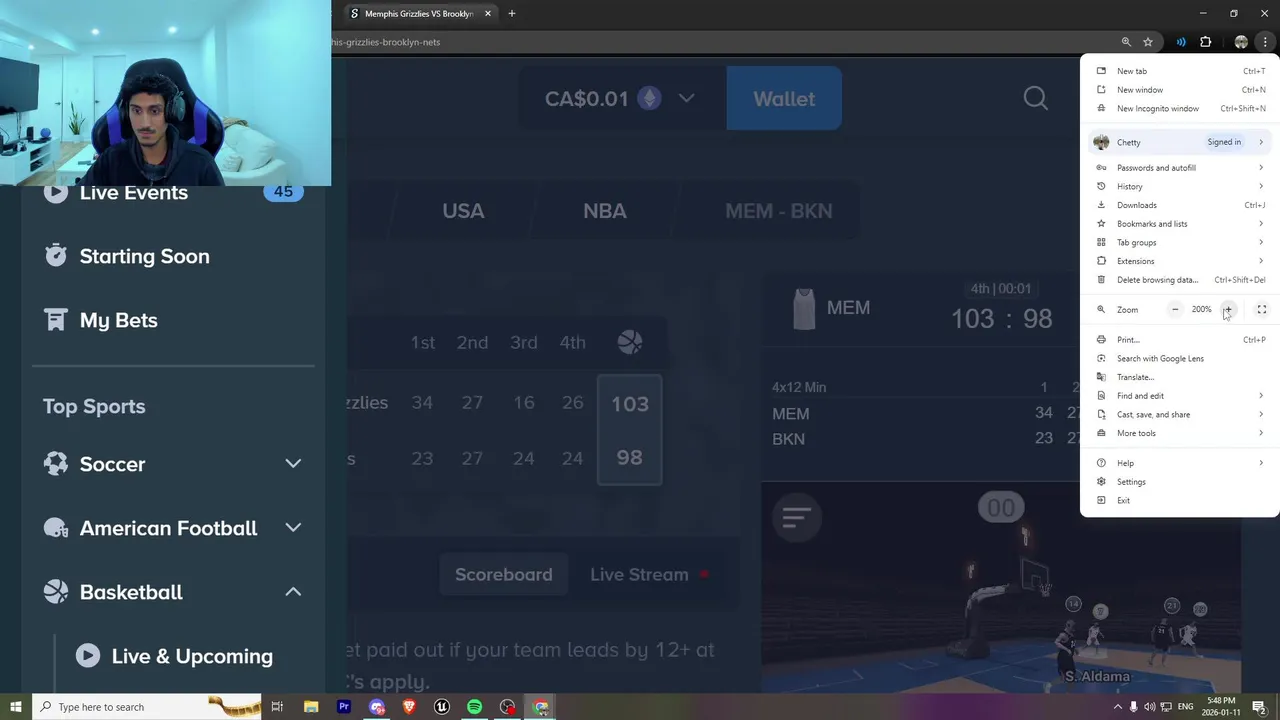The image size is (1280, 720).
Task: Open Brave browser from taskbar
Action: click(409, 707)
